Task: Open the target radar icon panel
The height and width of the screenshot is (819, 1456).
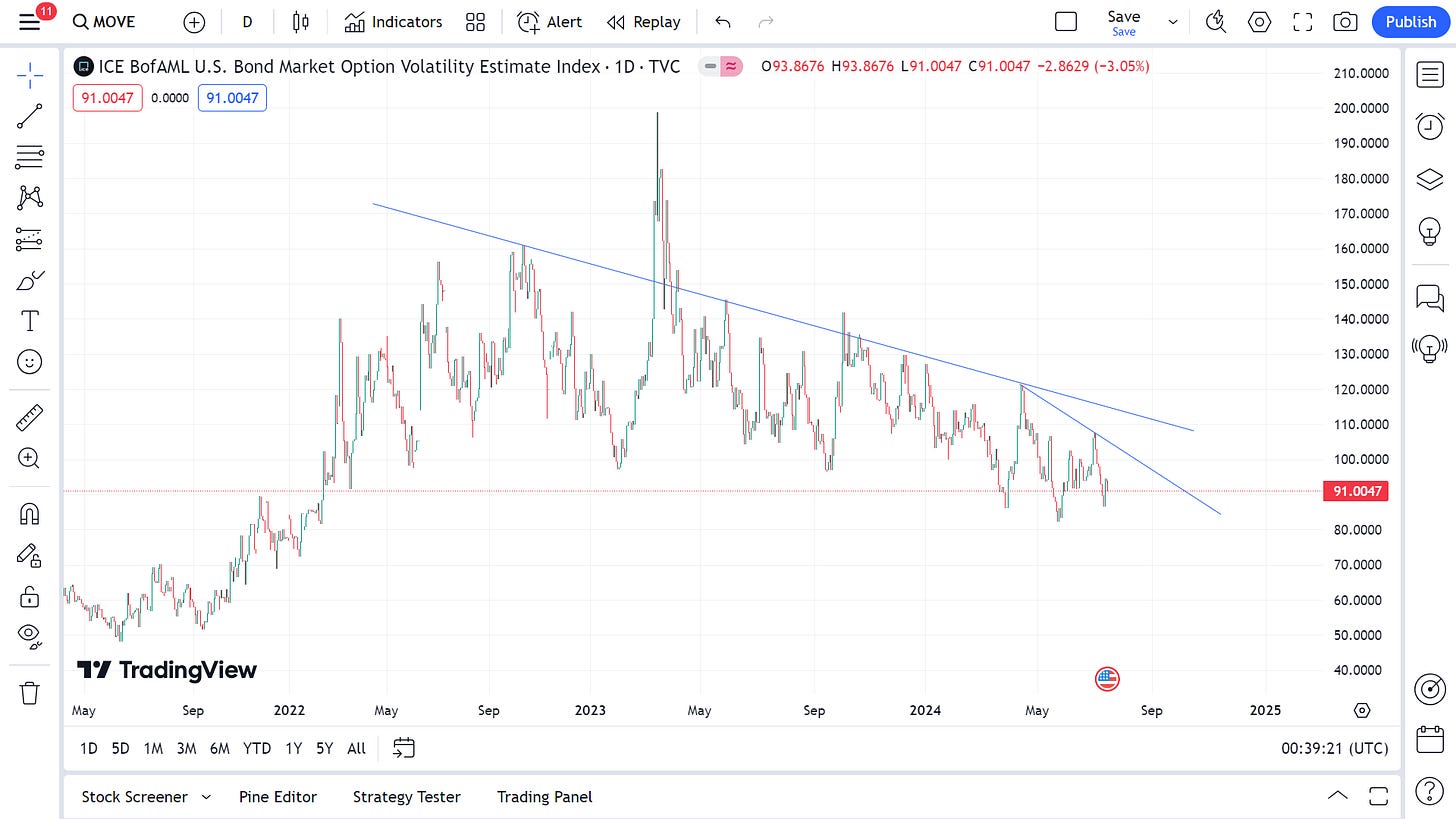Action: (1430, 689)
